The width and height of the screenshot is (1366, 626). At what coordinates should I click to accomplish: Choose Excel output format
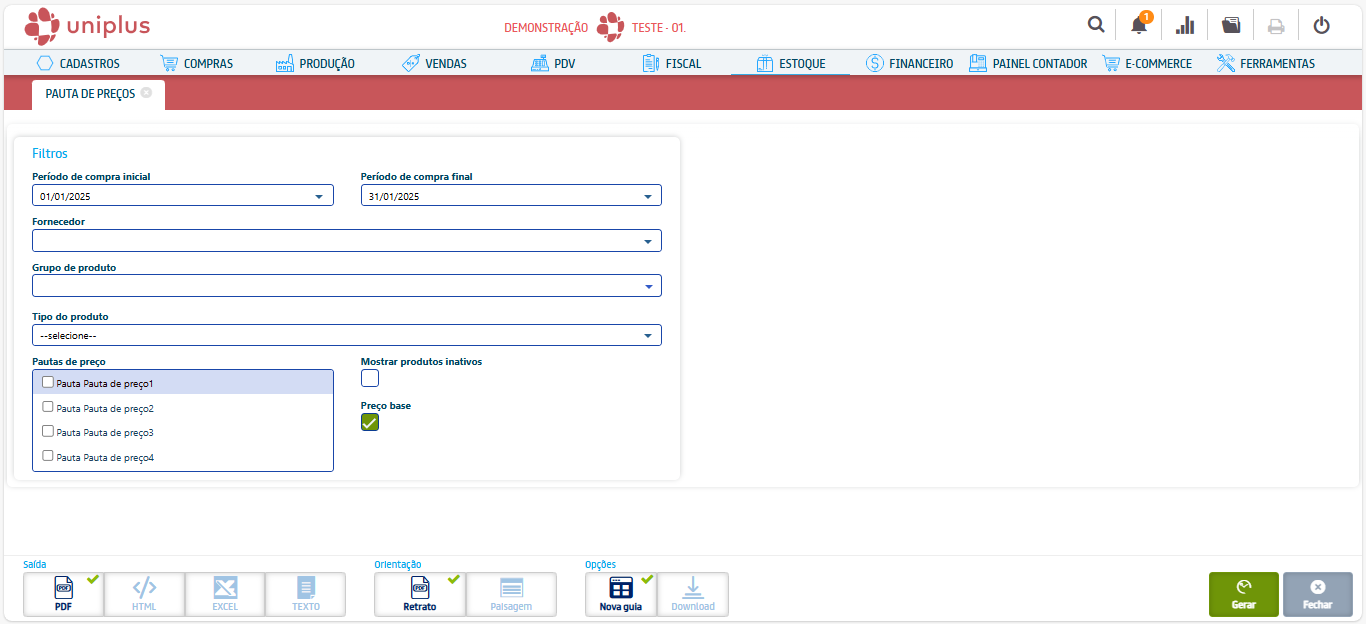[x=225, y=594]
